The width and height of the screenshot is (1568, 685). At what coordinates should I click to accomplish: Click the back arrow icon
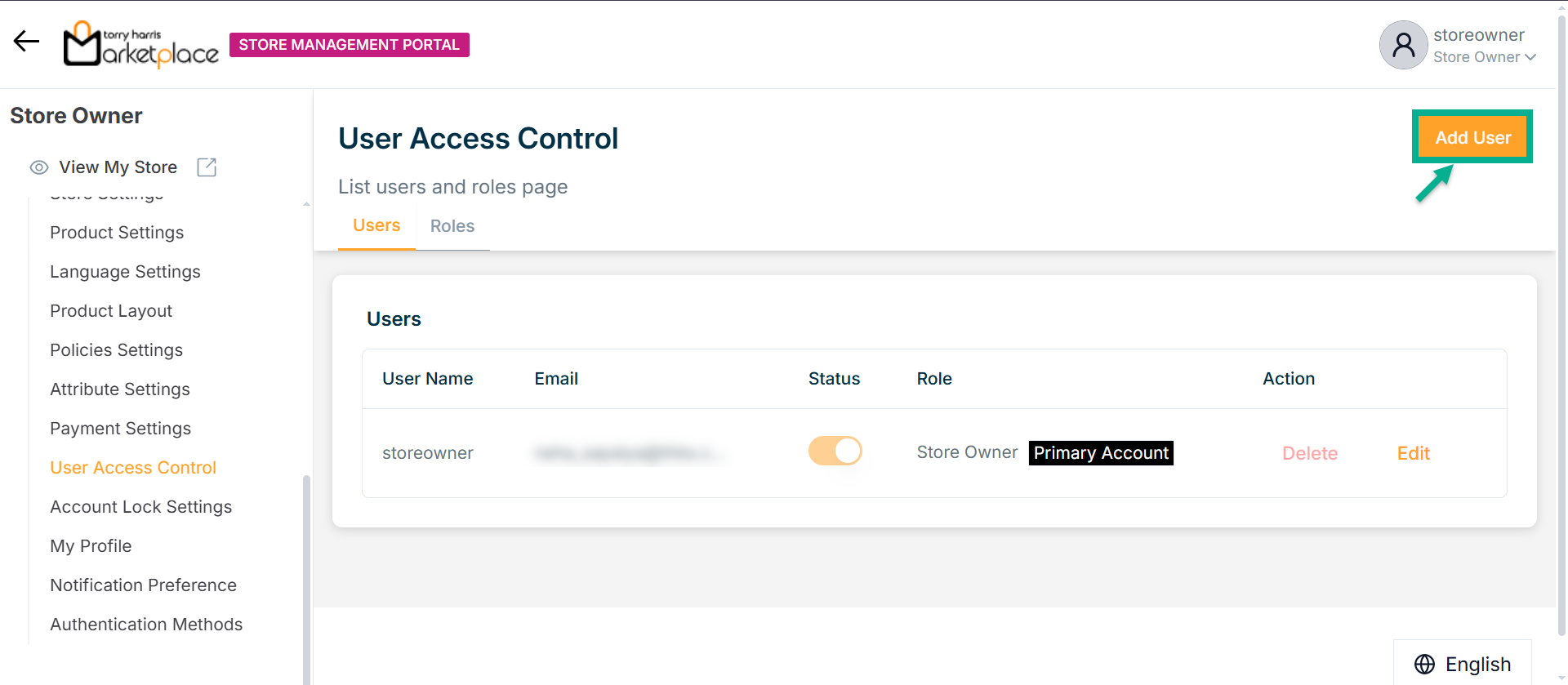tap(26, 42)
